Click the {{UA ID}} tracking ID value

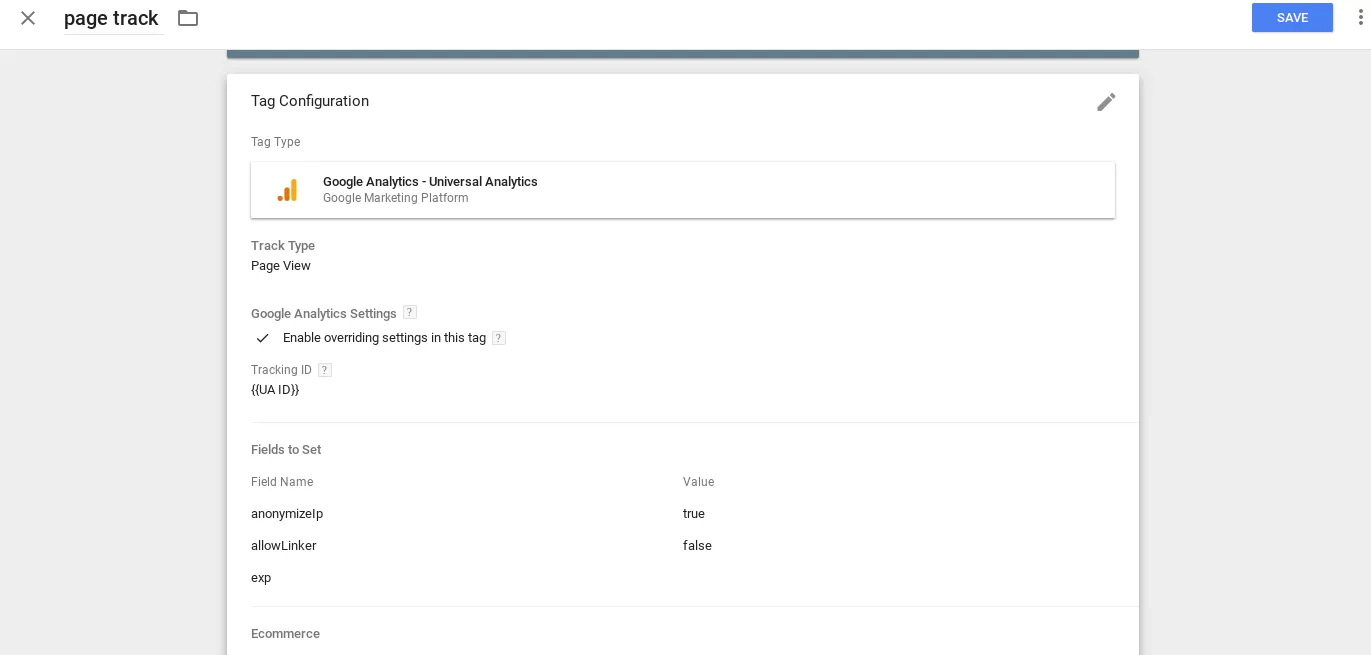pos(275,390)
